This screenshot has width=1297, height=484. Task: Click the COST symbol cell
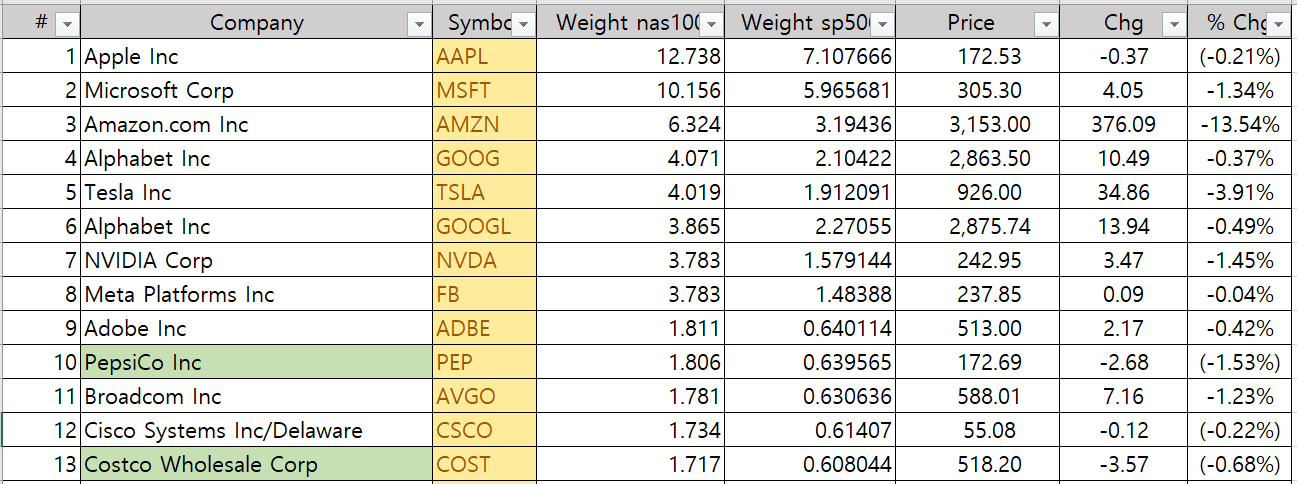click(x=485, y=465)
